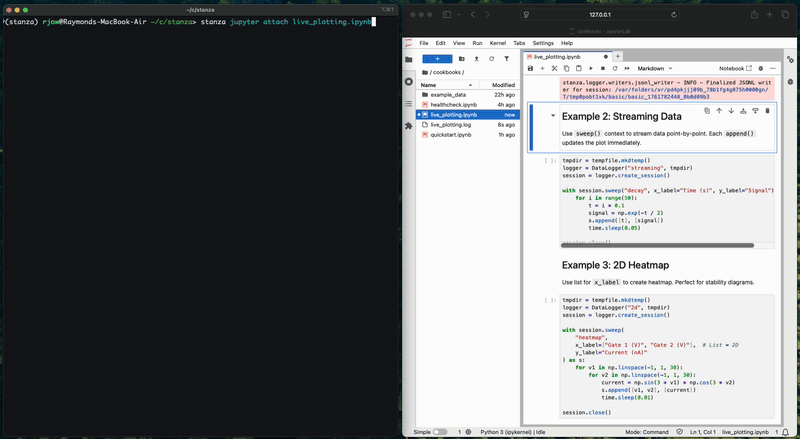Open the example_data folder
The width and height of the screenshot is (800, 439).
[448, 95]
